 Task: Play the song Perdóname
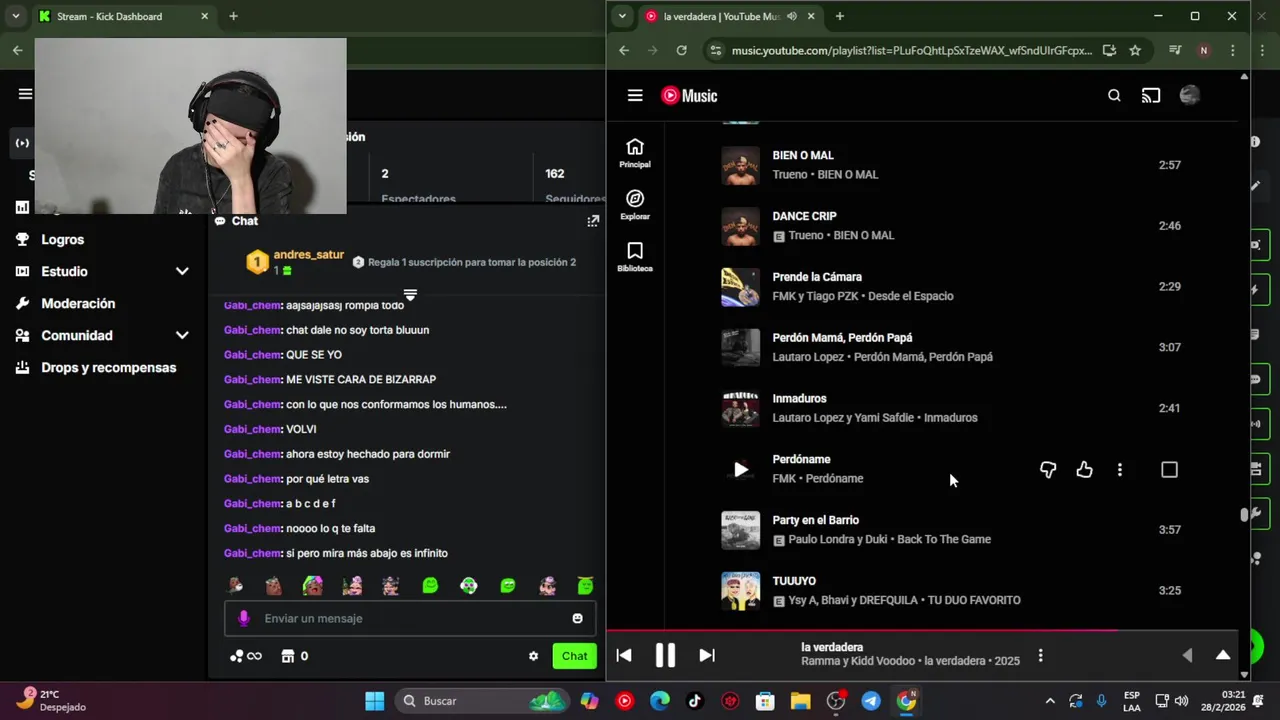pos(740,469)
